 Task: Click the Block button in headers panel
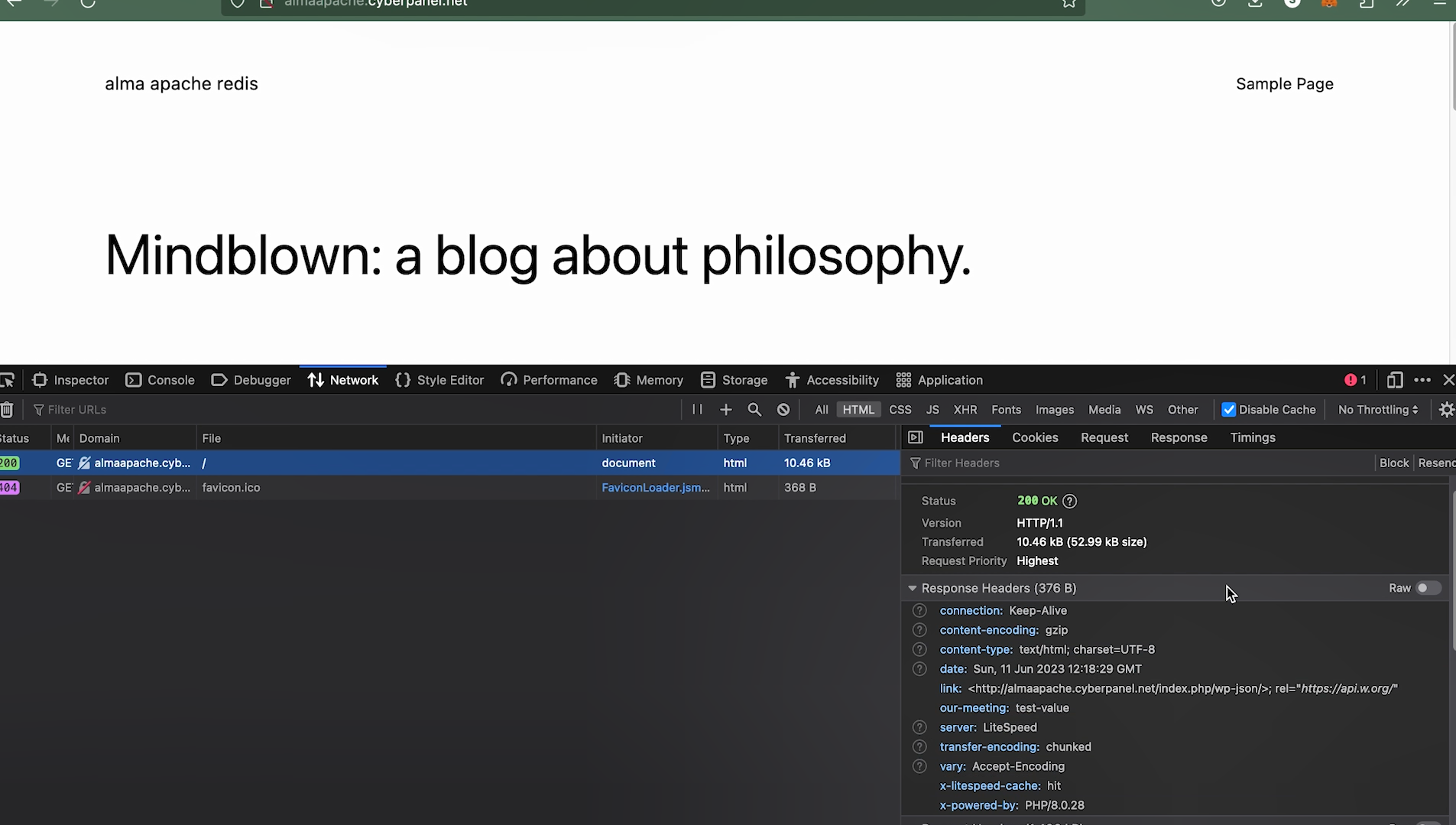click(1393, 463)
